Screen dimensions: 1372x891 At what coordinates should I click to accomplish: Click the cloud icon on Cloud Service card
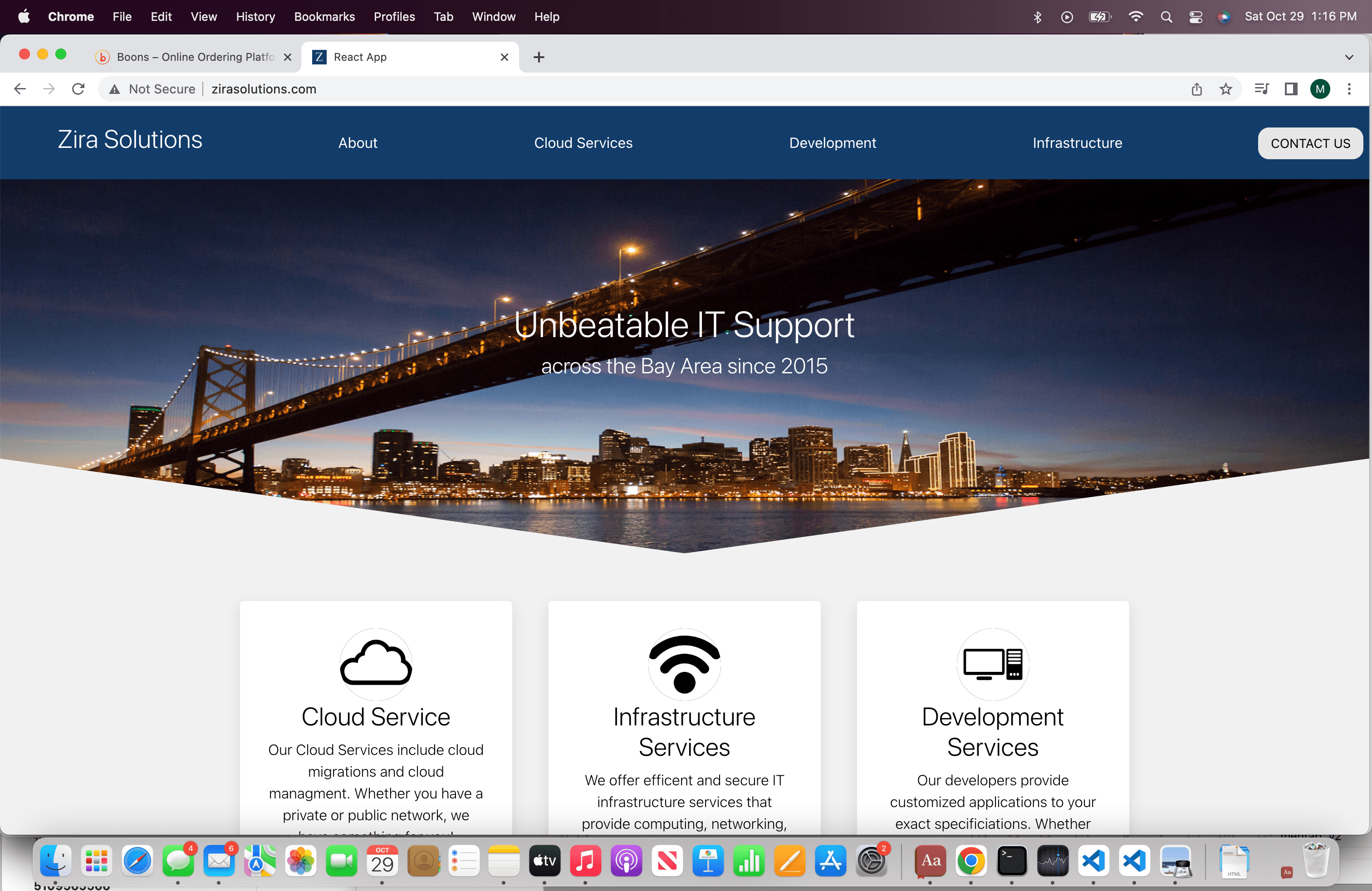tap(376, 664)
